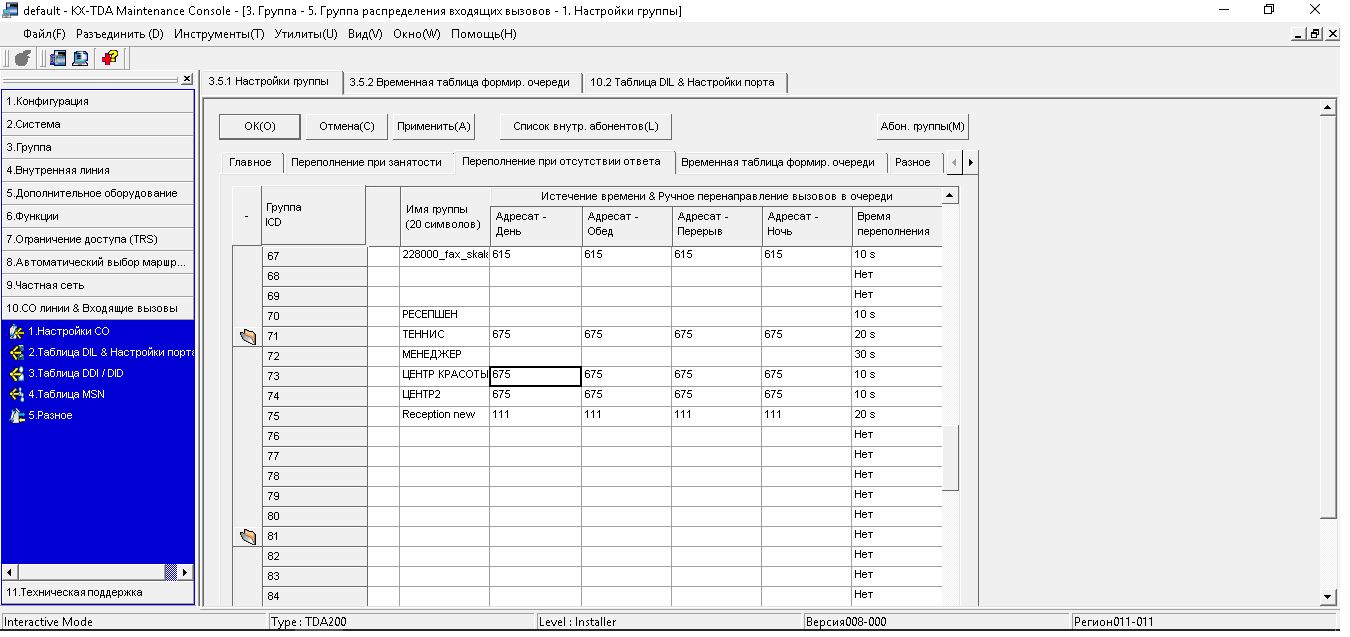Close the left navigation panel
1350x637 pixels.
[187, 79]
